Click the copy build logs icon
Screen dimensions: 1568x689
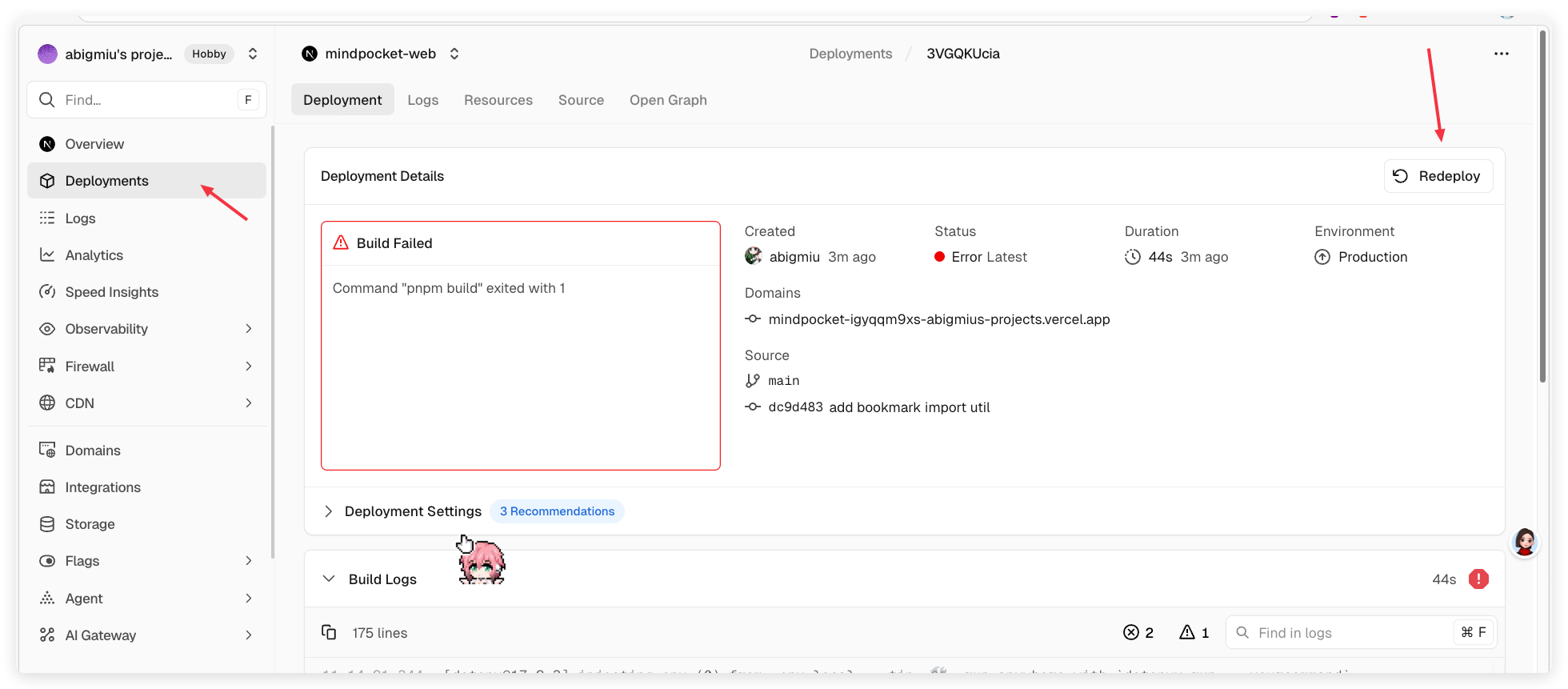tap(329, 632)
